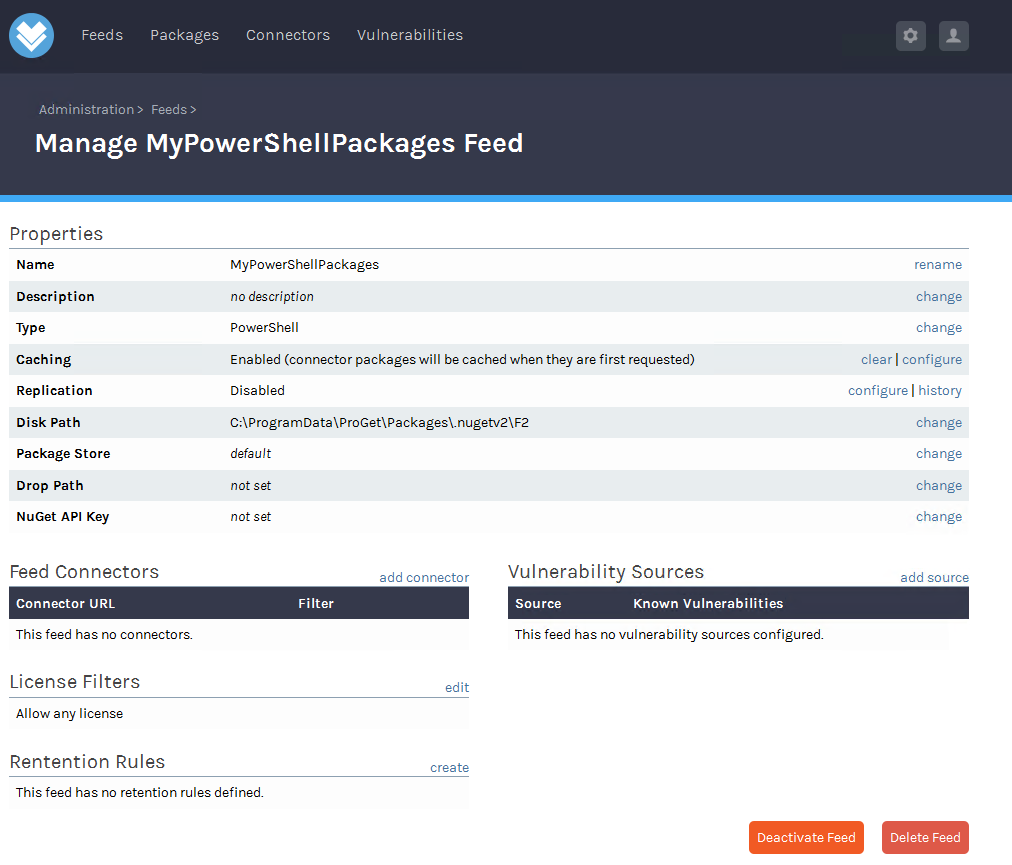Click the Deactivate Feed button
Screen dimensions: 1012x865
[806, 837]
